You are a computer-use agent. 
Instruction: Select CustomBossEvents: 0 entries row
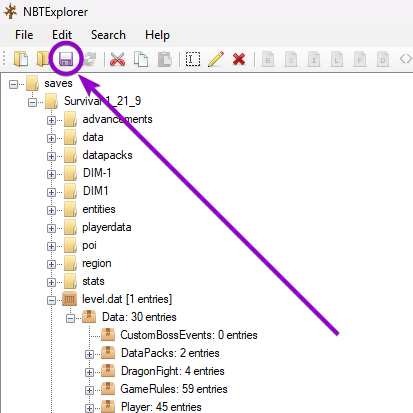pos(189,335)
